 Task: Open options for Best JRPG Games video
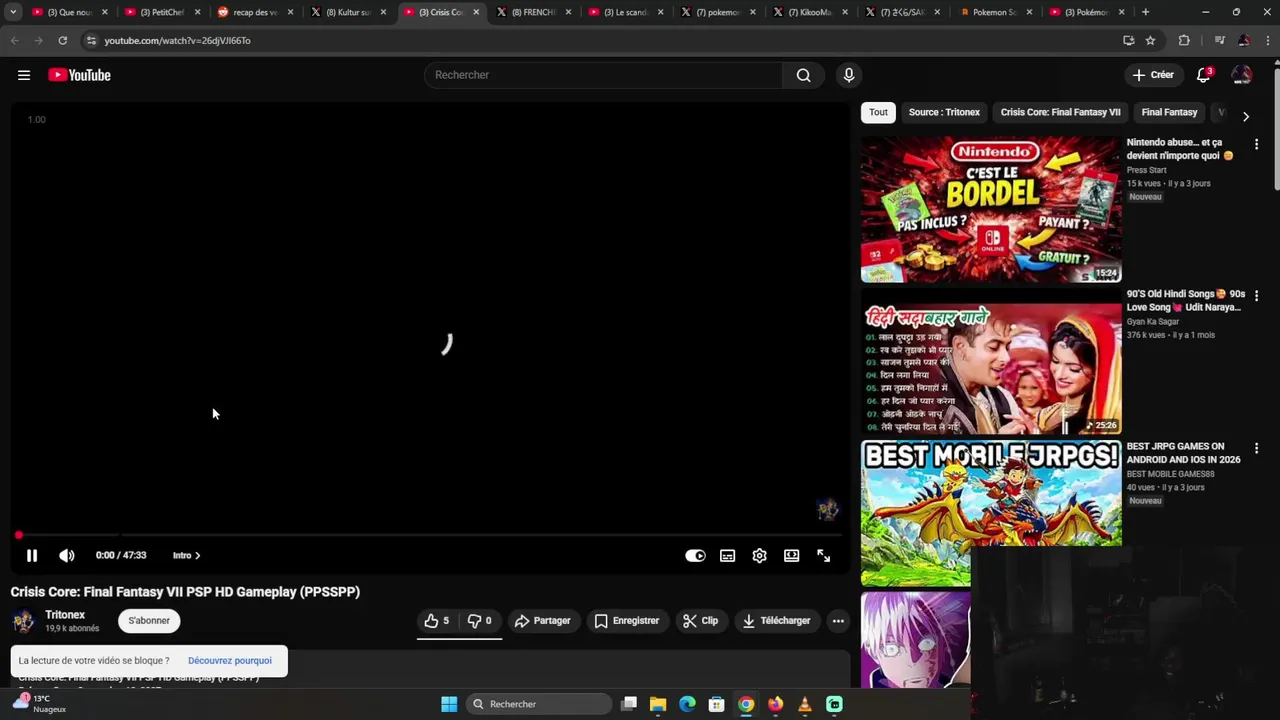(1256, 449)
